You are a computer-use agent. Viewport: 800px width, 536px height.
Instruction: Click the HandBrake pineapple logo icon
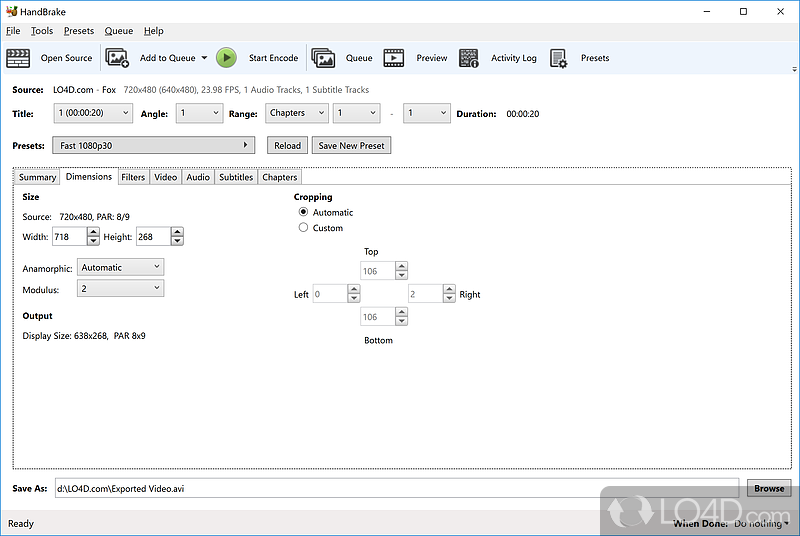(x=11, y=11)
